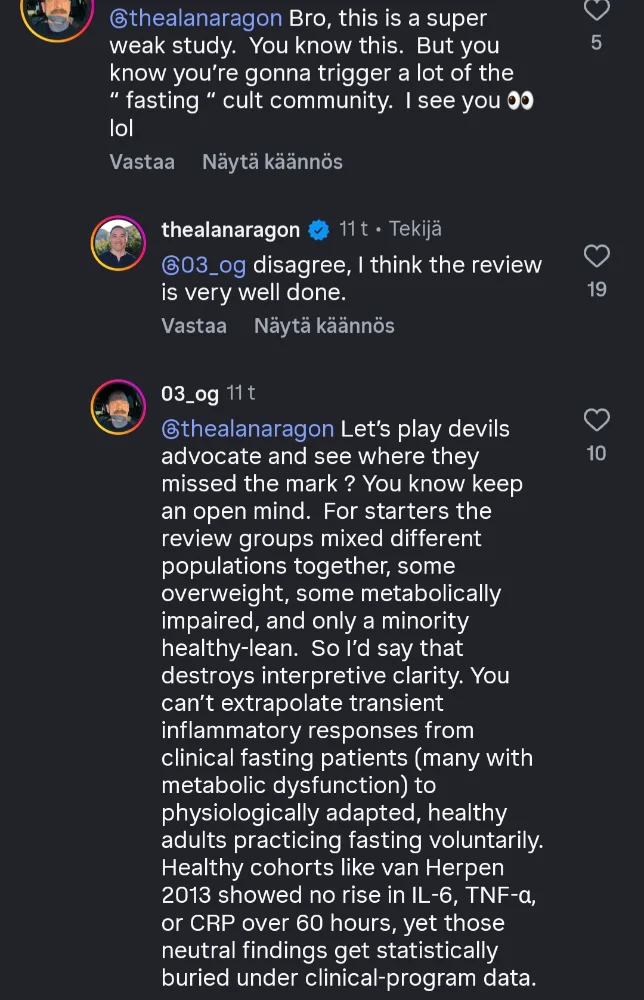This screenshot has width=644, height=1000.
Task: Like thealanaragon's reply with 19 likes
Action: (596, 256)
